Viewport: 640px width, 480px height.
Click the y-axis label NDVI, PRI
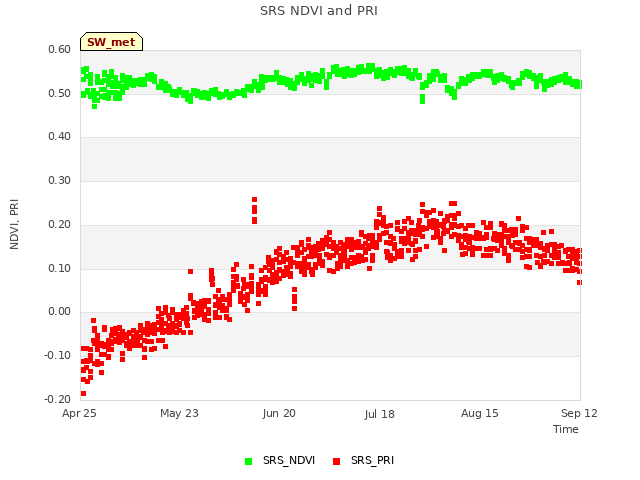tap(14, 224)
